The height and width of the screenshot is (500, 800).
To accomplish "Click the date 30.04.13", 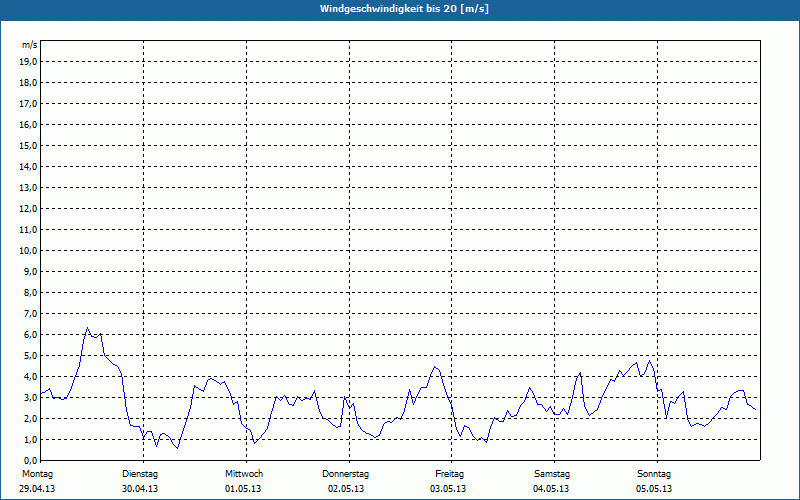I will [x=140, y=489].
